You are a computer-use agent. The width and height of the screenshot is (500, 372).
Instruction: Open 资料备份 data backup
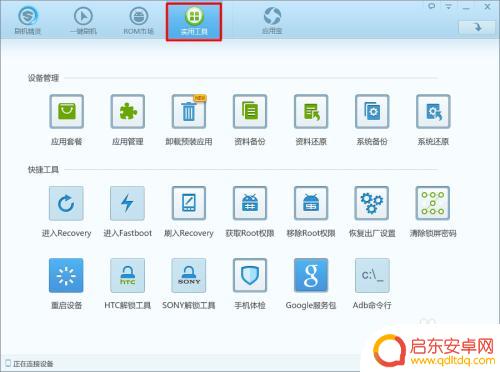coord(250,112)
